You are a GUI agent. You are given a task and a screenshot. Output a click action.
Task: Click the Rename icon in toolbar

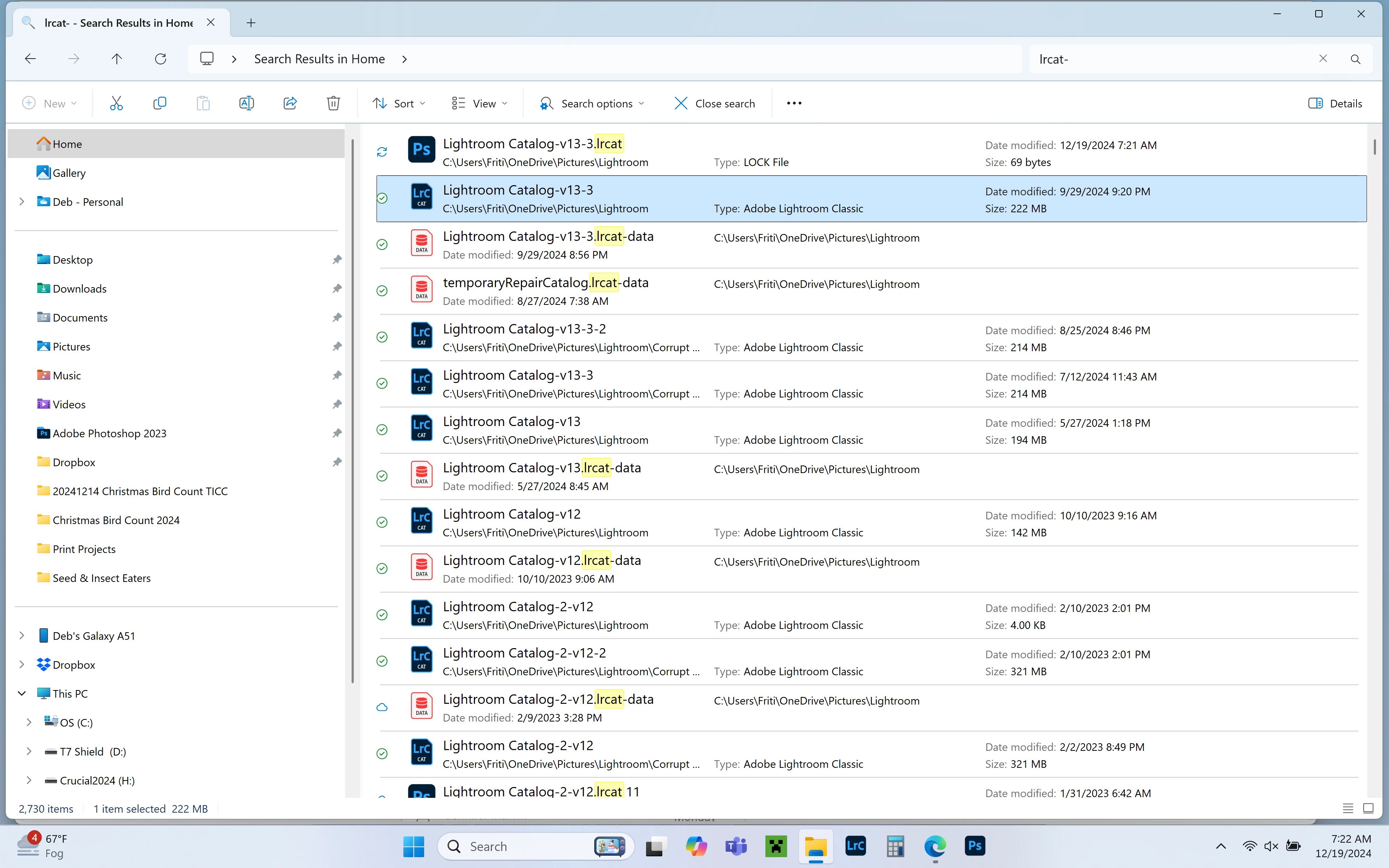coord(246,103)
